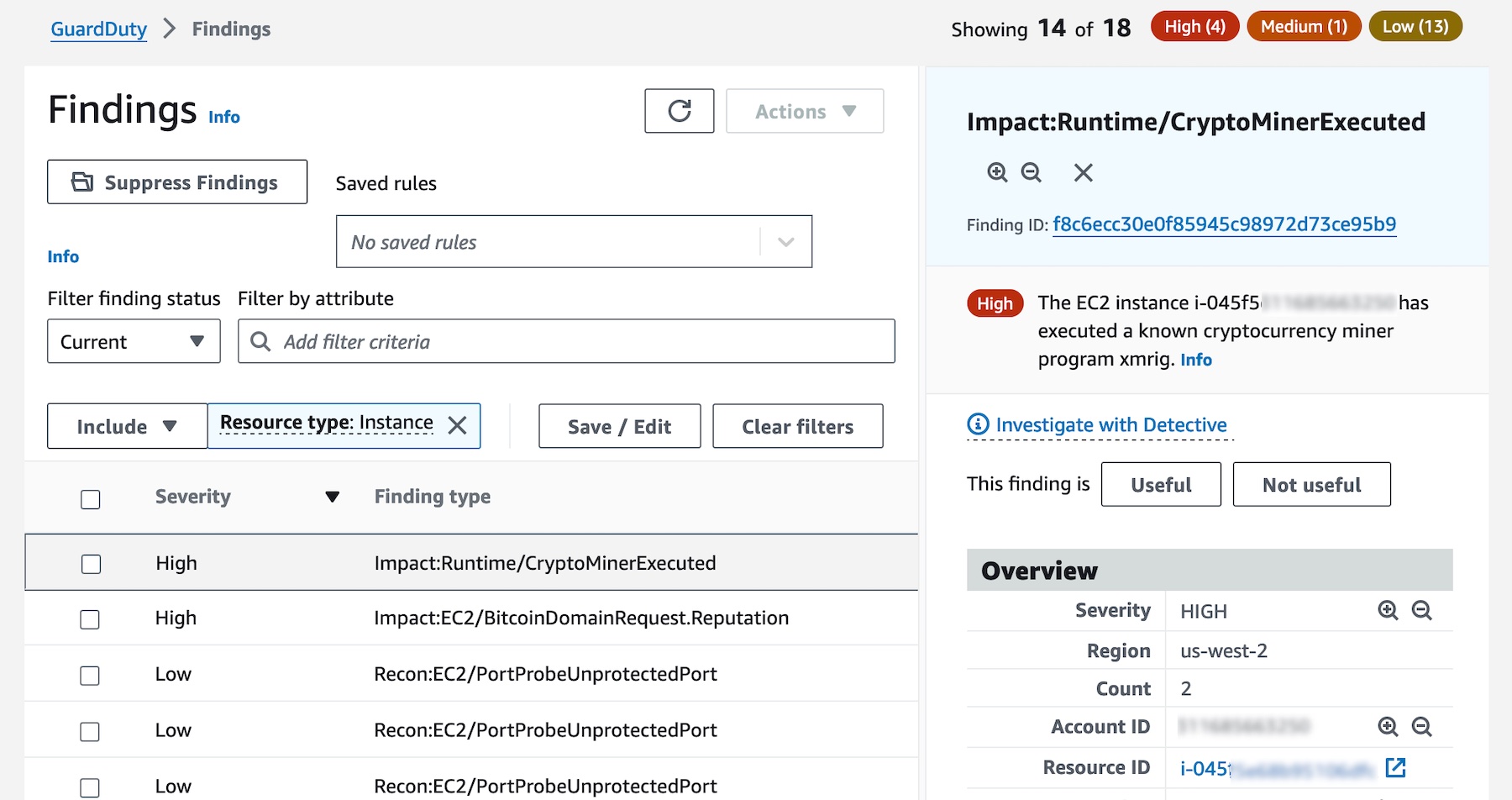This screenshot has width=1512, height=800.
Task: Toggle the select-all findings checkbox
Action: [x=91, y=499]
